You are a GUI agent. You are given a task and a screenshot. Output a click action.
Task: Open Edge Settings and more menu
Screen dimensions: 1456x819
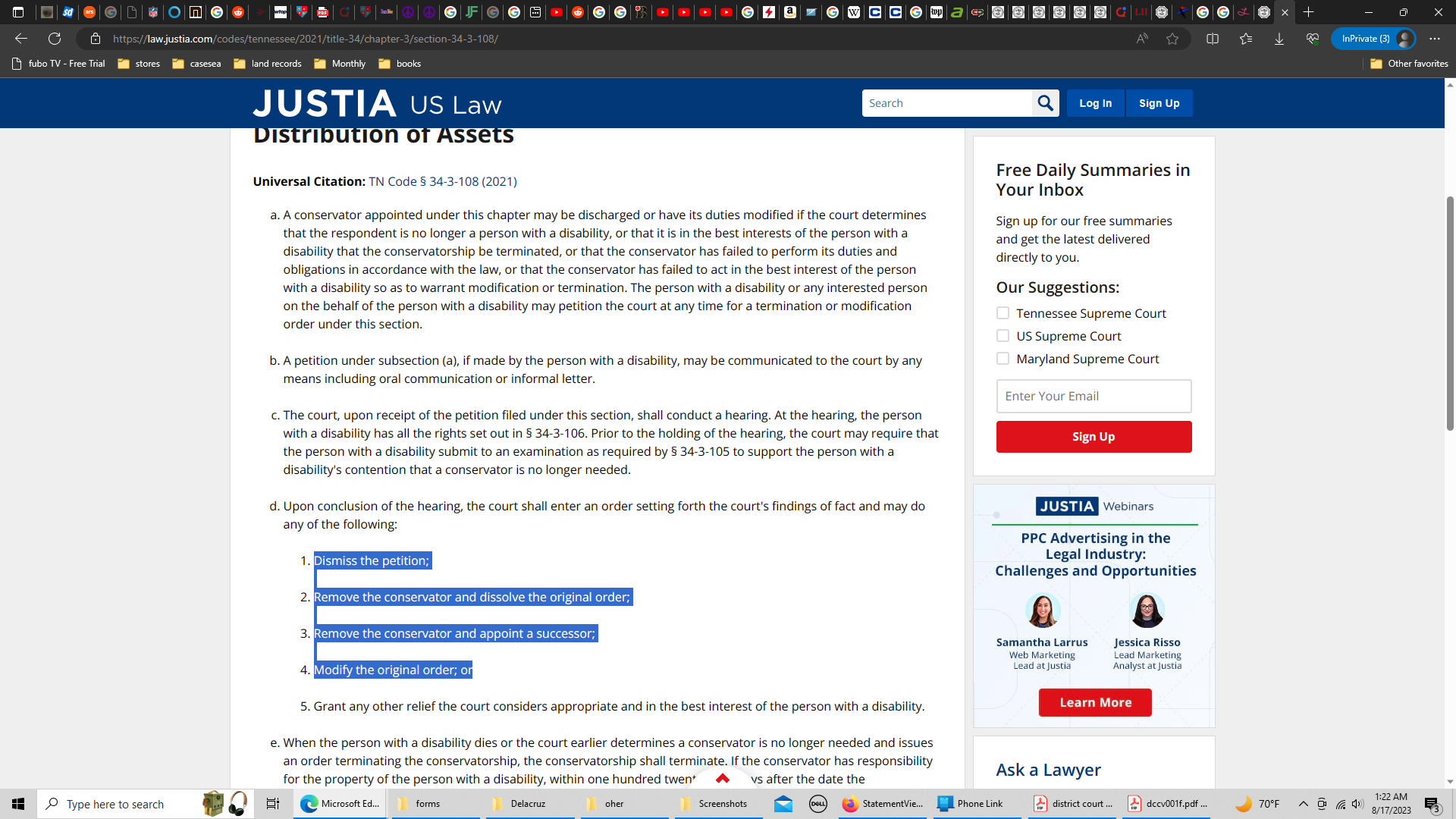pyautogui.click(x=1435, y=39)
